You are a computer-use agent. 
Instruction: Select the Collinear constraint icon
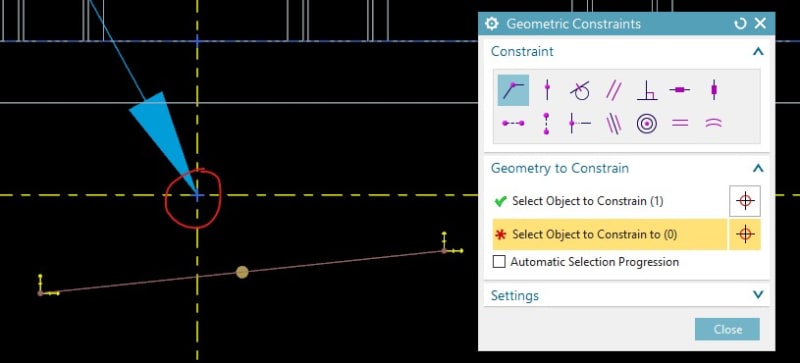pyautogui.click(x=613, y=124)
